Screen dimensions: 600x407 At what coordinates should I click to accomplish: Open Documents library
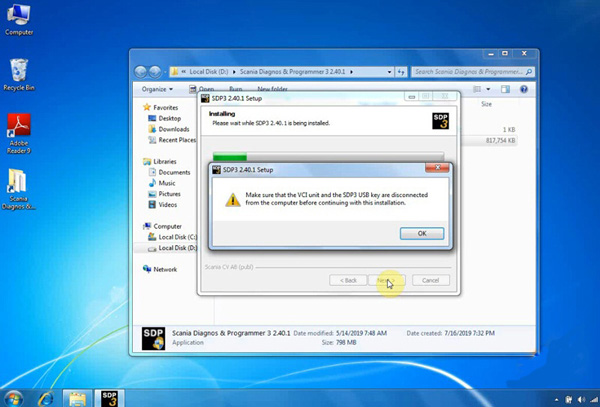pos(169,172)
